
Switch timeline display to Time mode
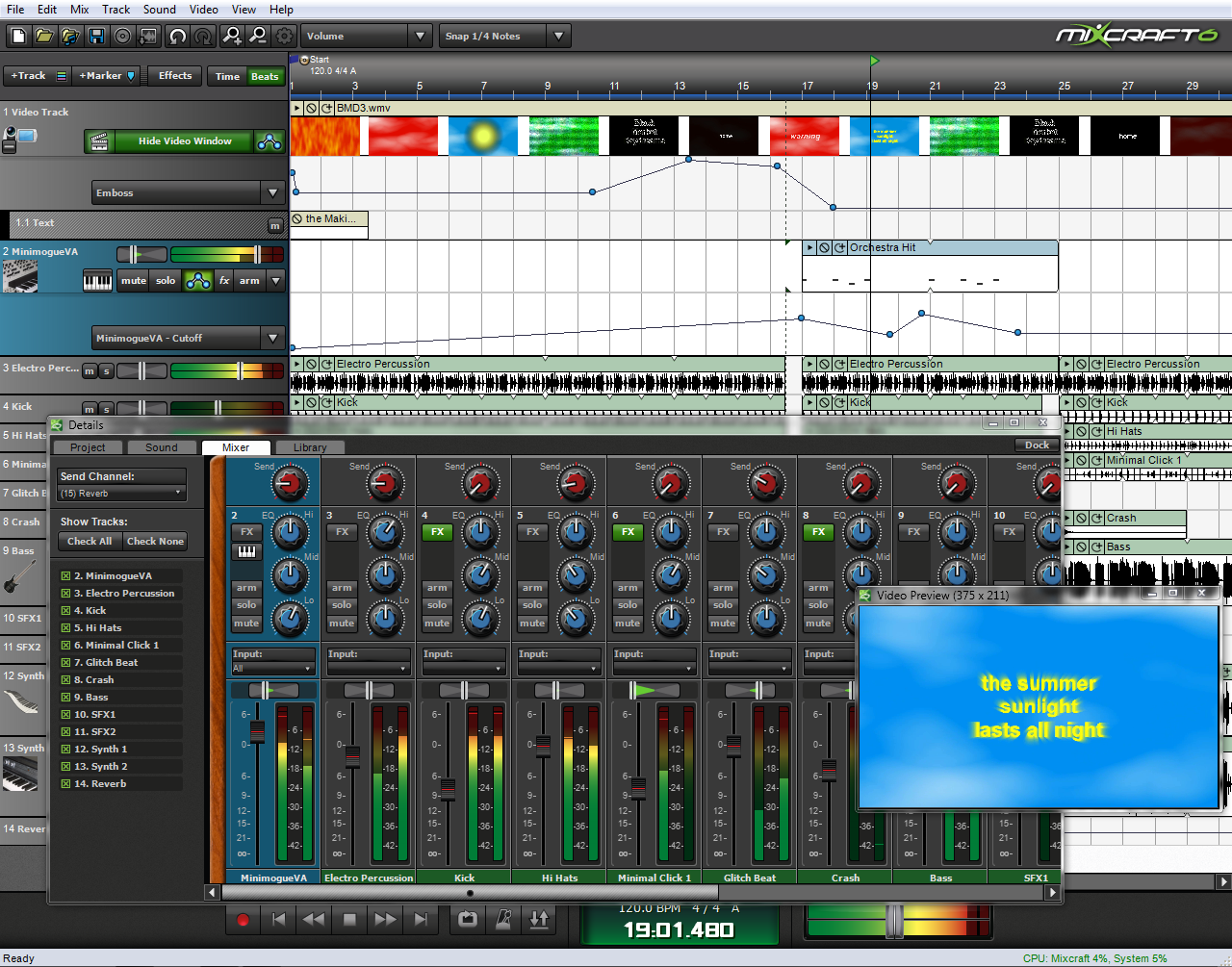click(x=227, y=77)
